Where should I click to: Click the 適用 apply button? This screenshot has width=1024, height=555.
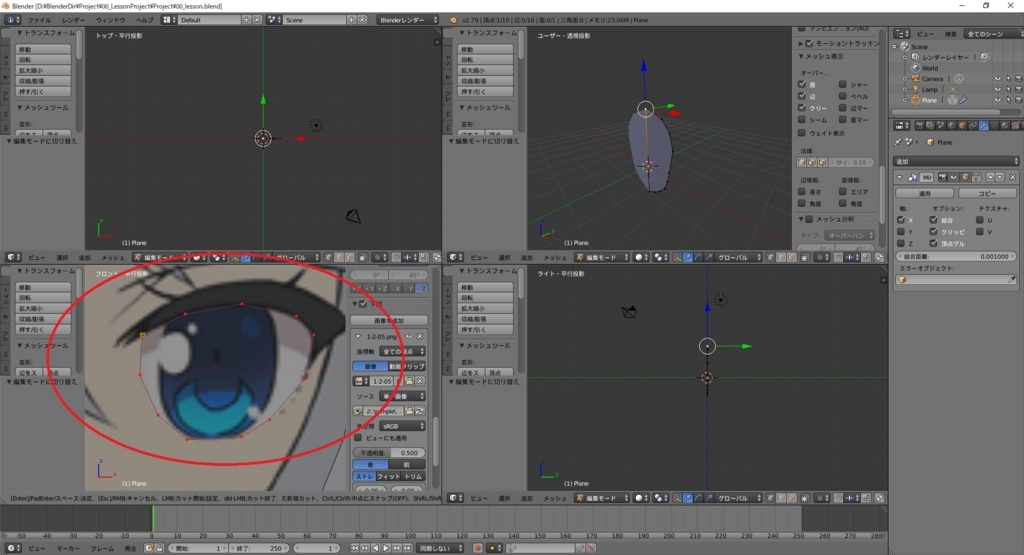925,193
